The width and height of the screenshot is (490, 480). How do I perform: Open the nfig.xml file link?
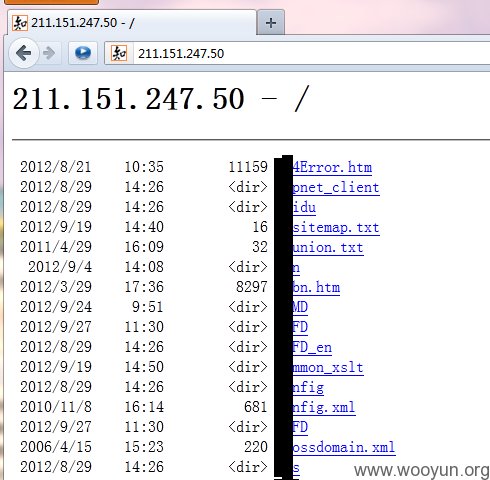click(x=324, y=407)
